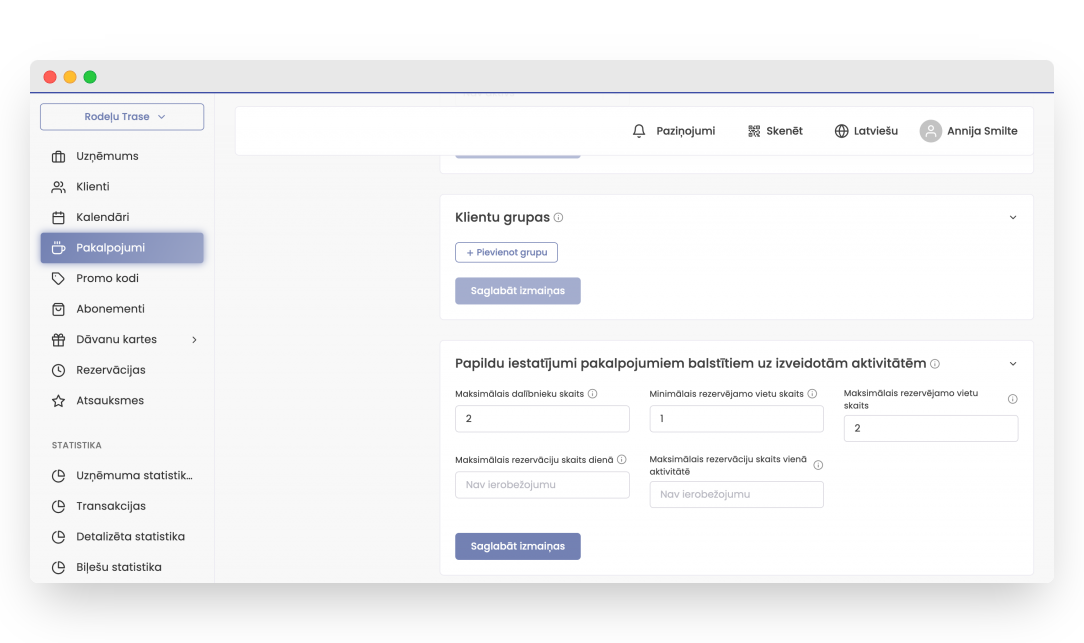Click the Maksimālais dalībnieku skaits input field
Screen dimensions: 1084x643
(x=542, y=419)
